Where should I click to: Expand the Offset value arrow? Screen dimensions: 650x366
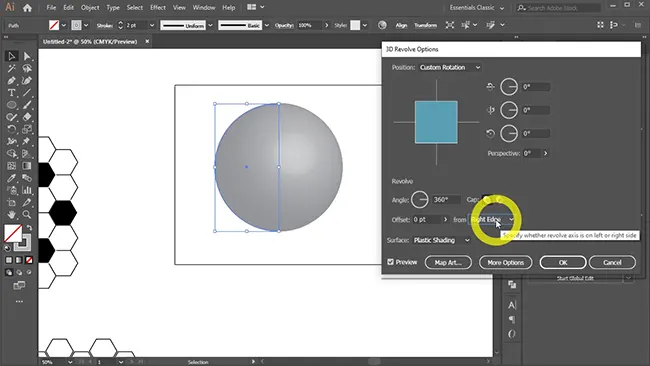click(x=445, y=219)
